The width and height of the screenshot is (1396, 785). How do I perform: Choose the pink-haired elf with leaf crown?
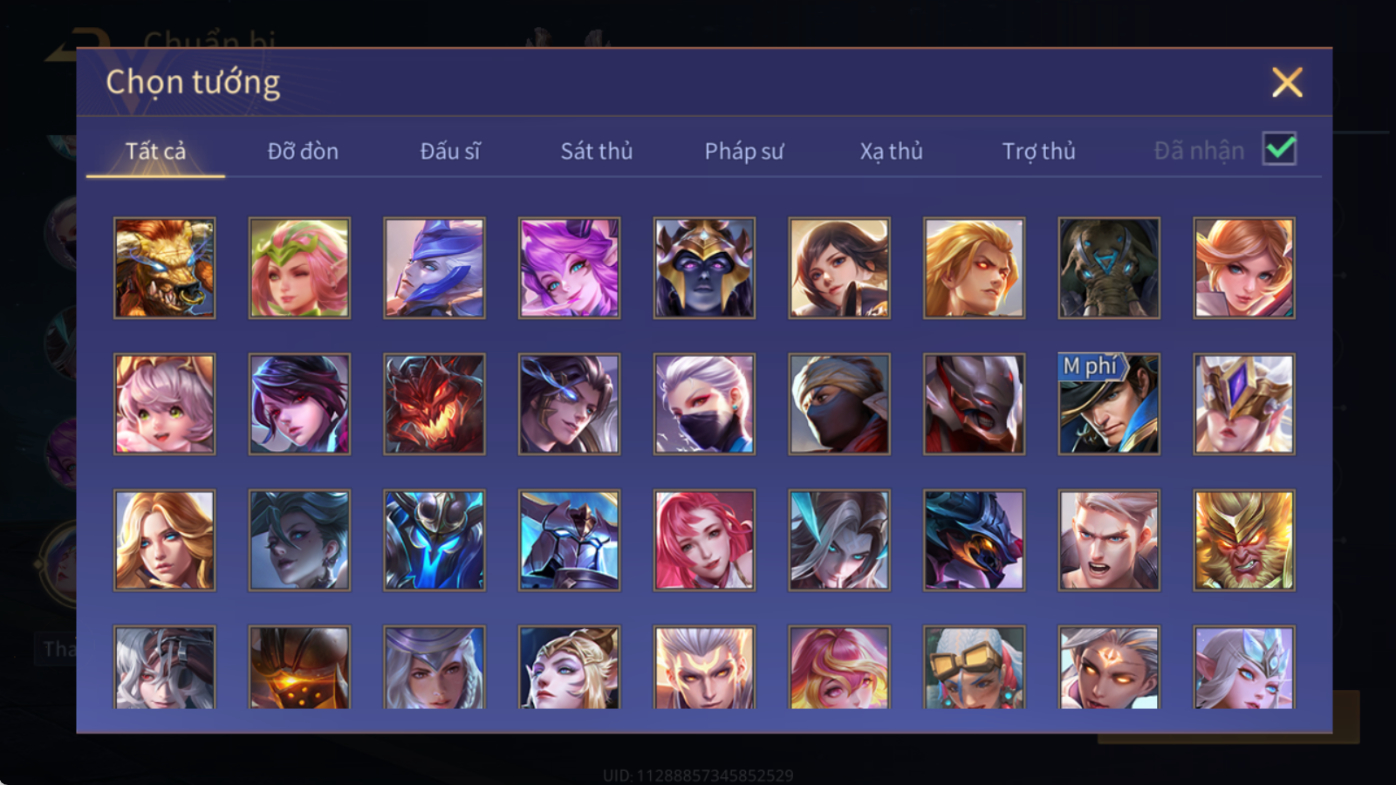coord(299,268)
